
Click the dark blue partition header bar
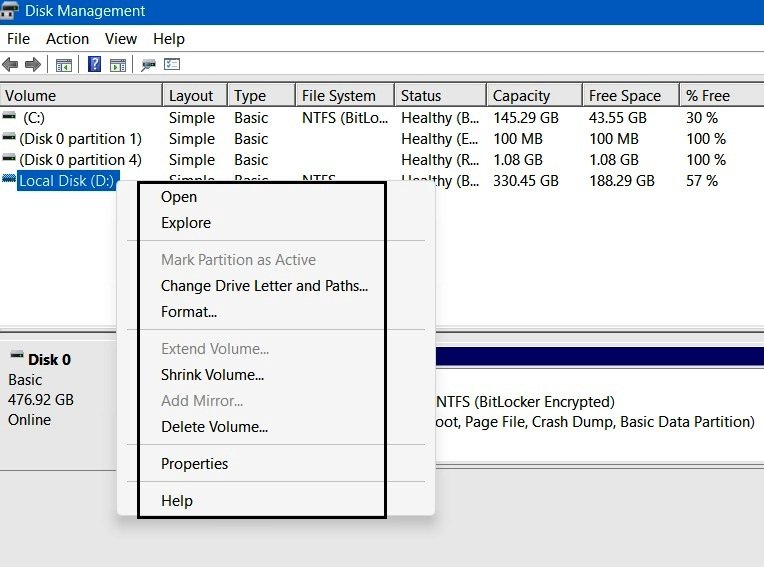(x=600, y=356)
